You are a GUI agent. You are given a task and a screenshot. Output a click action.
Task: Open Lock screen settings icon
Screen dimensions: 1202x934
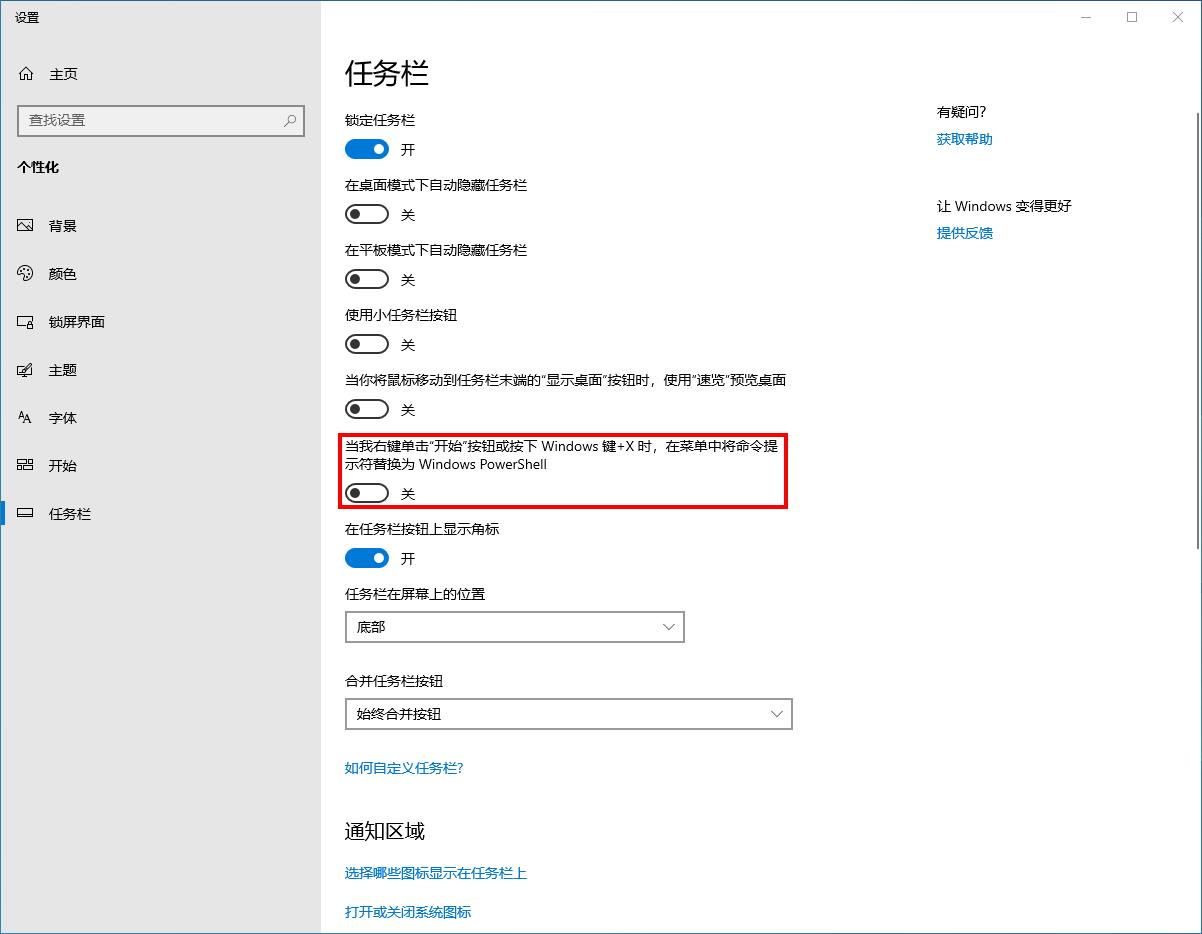pos(26,322)
